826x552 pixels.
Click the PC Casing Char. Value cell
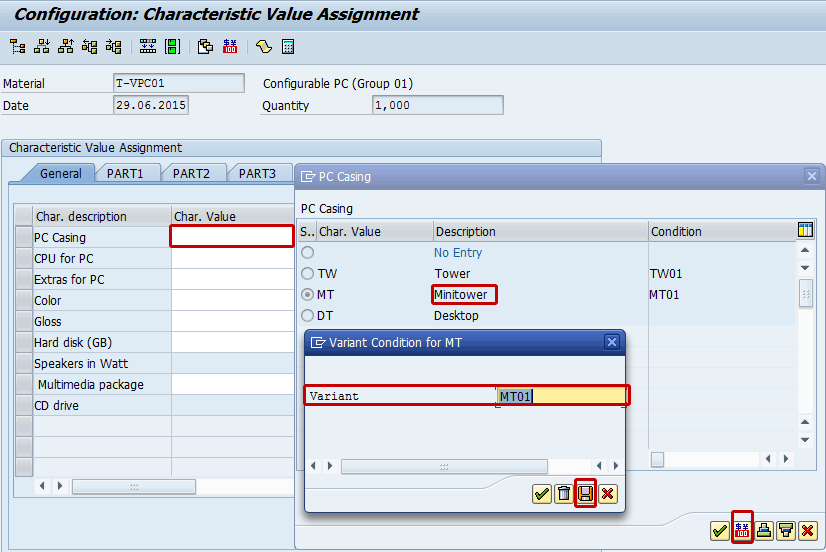coord(232,236)
